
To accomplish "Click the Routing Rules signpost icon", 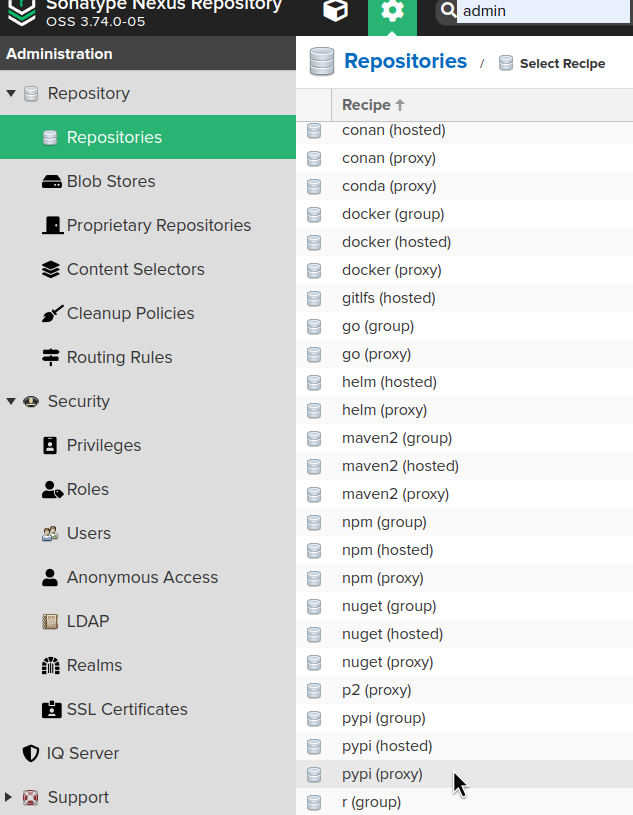I will click(50, 358).
